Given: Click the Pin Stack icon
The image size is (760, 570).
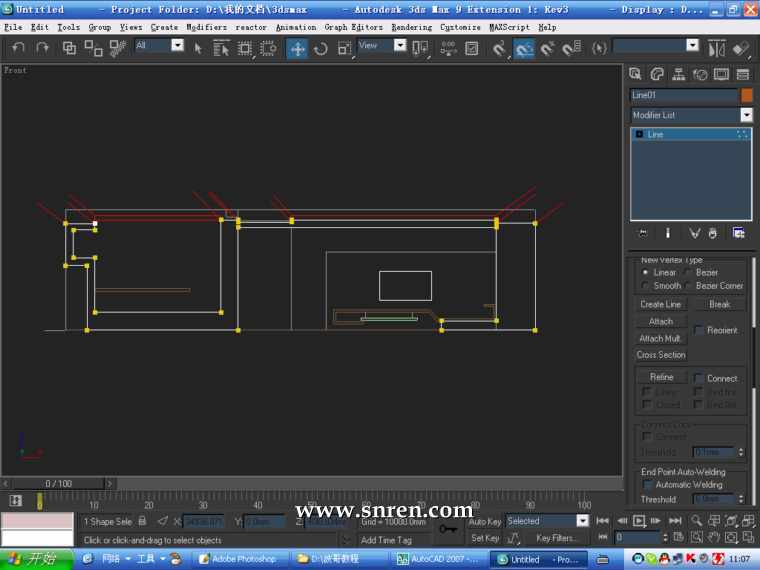Looking at the screenshot, I should pyautogui.click(x=643, y=234).
